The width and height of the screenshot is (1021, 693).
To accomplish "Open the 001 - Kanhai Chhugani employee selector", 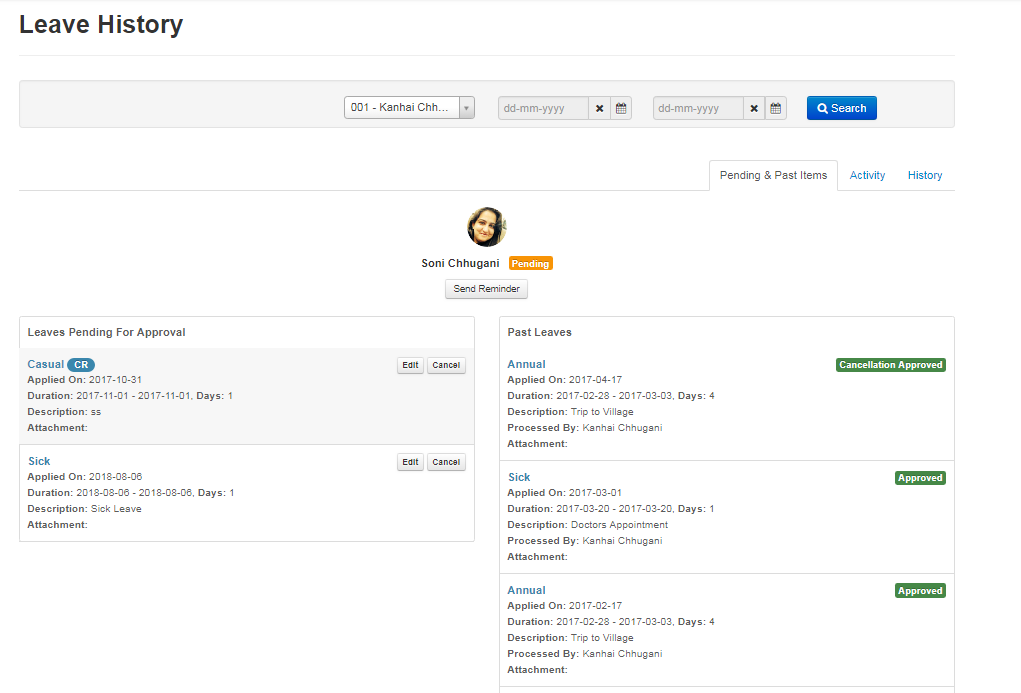I will point(401,108).
